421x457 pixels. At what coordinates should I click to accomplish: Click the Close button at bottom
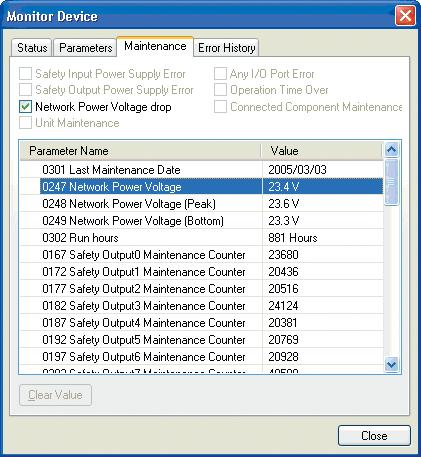[374, 436]
